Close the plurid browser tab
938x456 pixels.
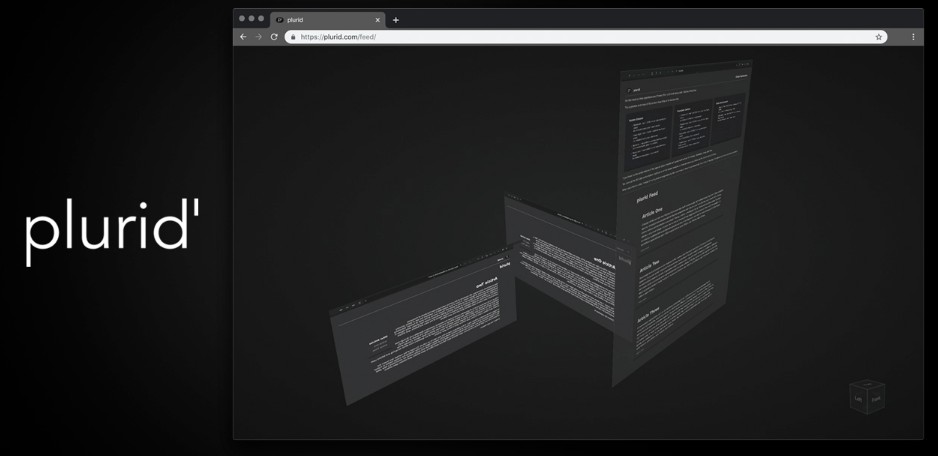click(377, 20)
